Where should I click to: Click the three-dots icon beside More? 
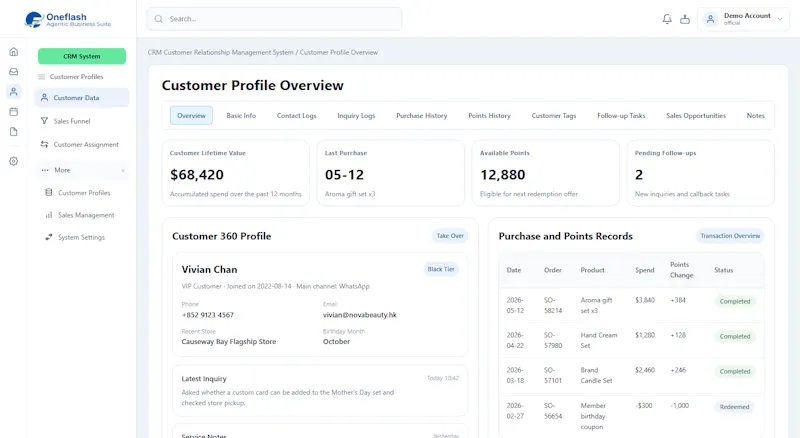(x=45, y=170)
